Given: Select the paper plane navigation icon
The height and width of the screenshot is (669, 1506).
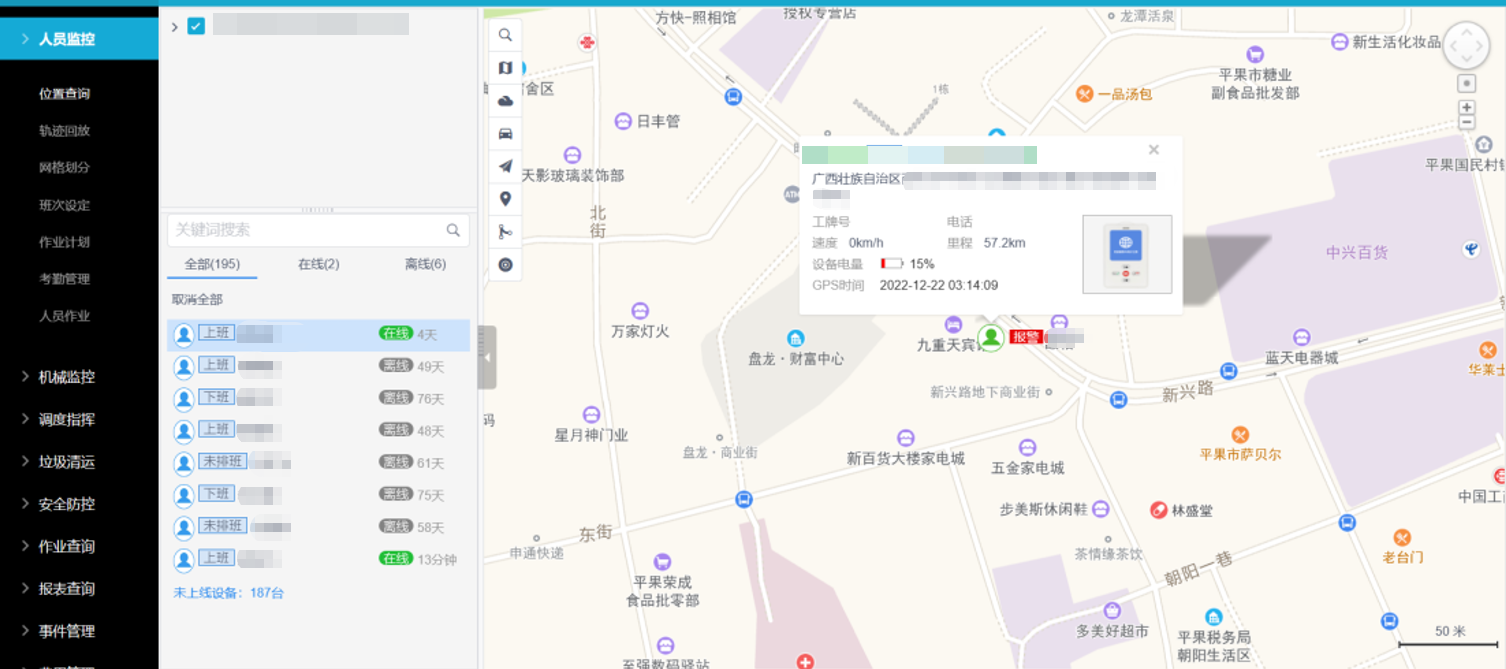Looking at the screenshot, I should (x=505, y=167).
